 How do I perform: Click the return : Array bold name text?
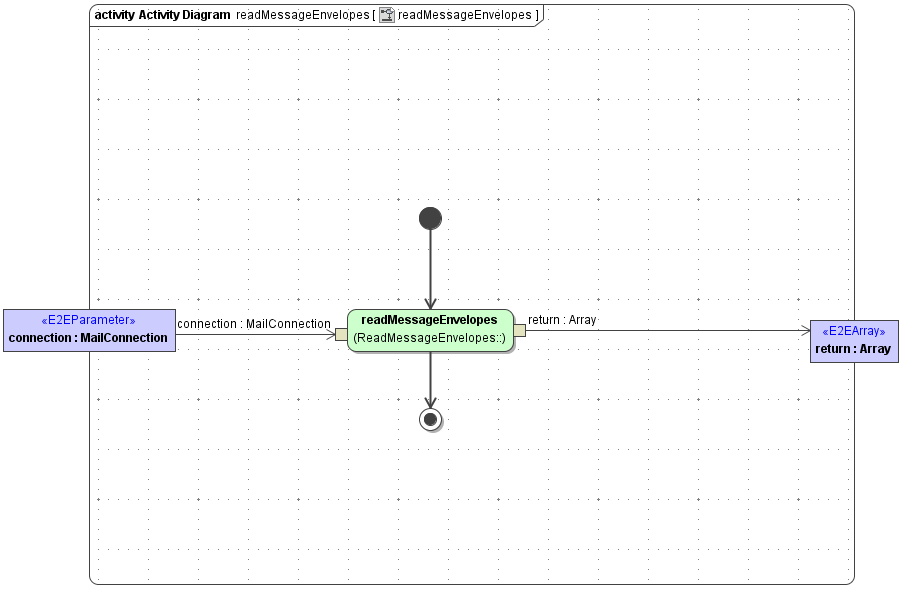[854, 348]
